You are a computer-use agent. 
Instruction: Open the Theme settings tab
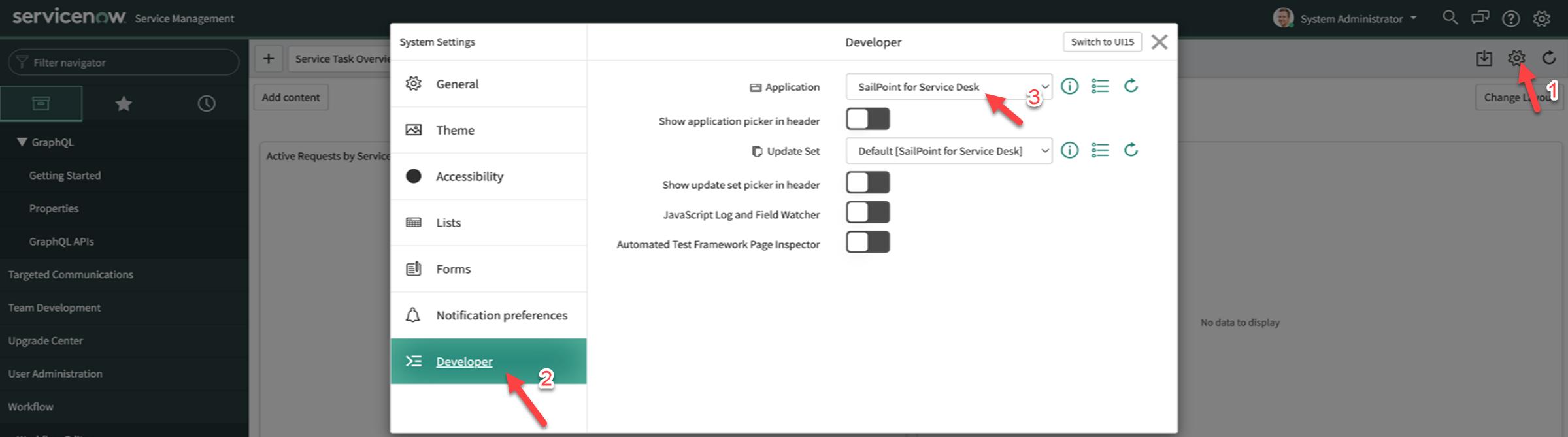click(x=488, y=130)
